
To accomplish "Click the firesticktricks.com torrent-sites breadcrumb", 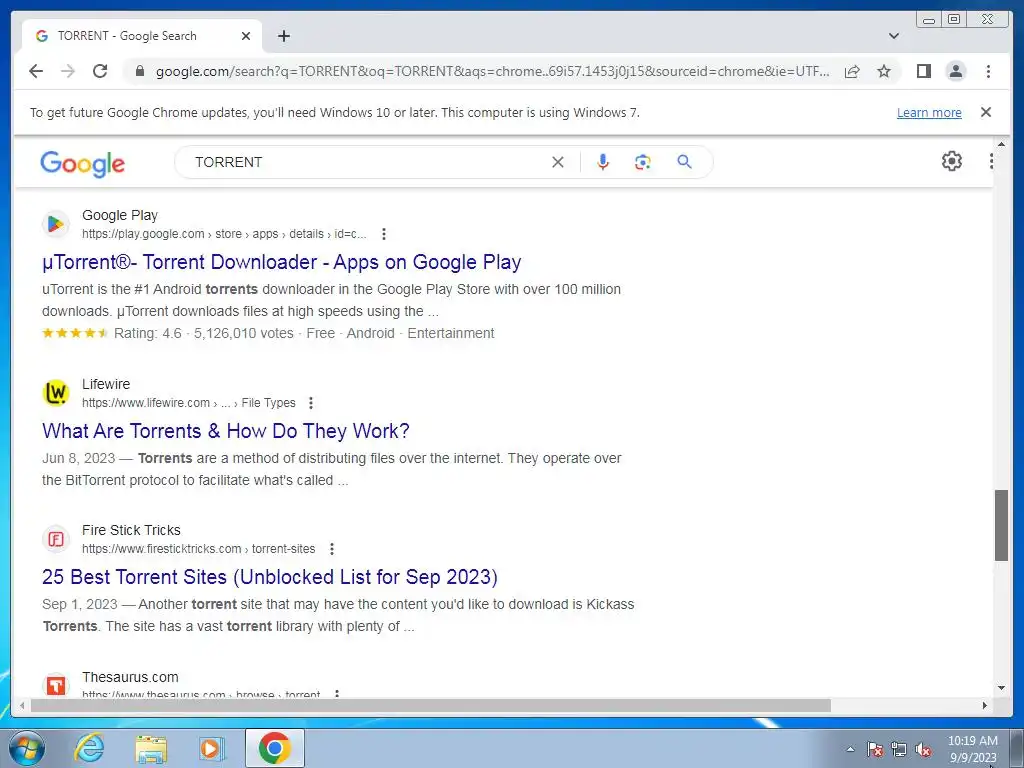I will tap(199, 549).
